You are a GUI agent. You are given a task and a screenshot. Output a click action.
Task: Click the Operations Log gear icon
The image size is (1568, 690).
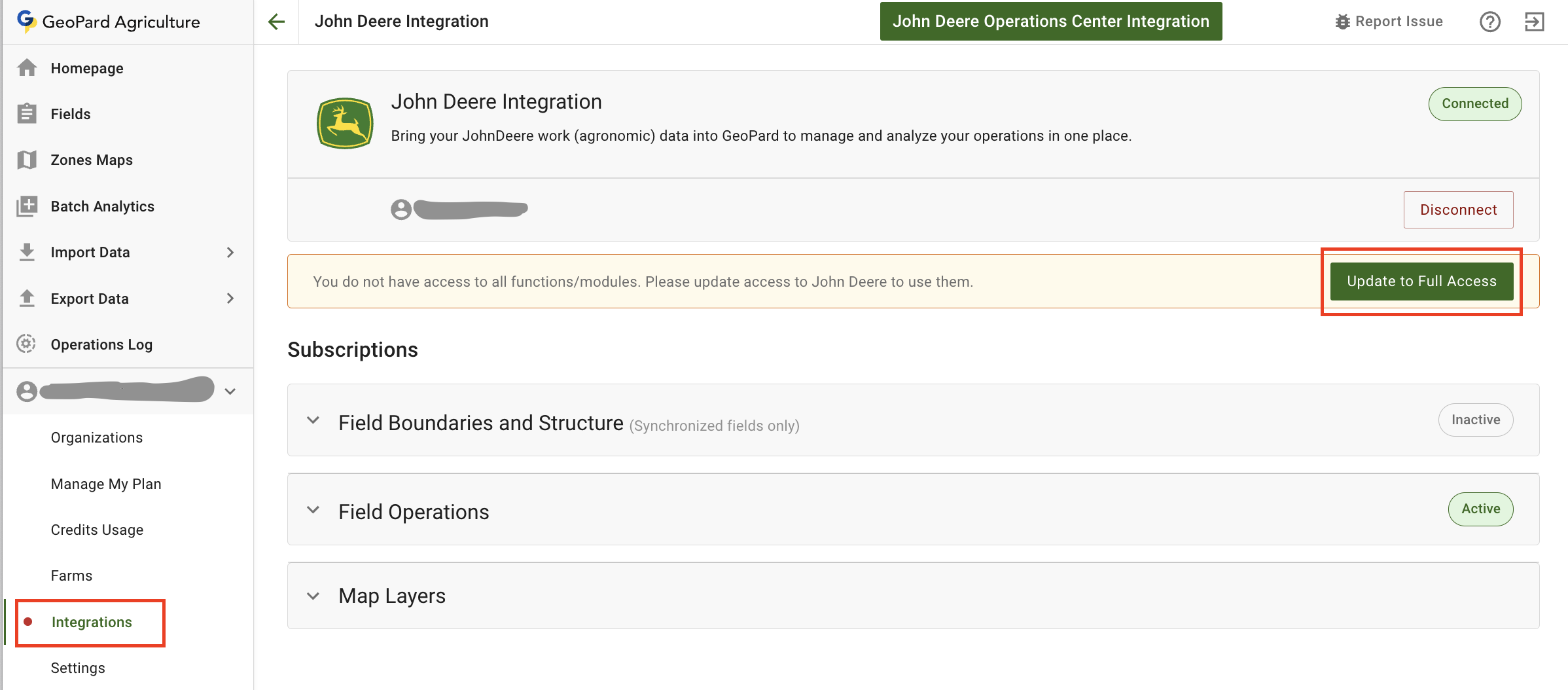27,344
